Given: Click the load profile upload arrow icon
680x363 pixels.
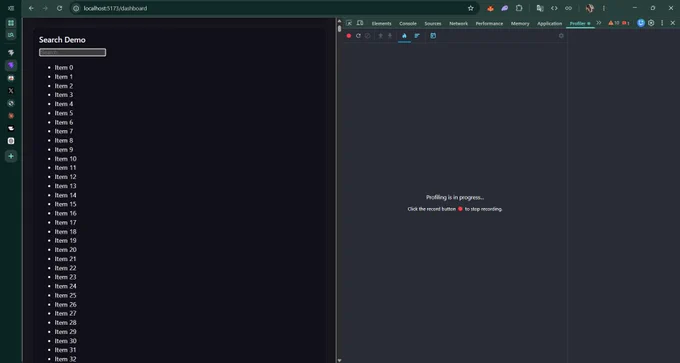Looking at the screenshot, I should (380, 36).
